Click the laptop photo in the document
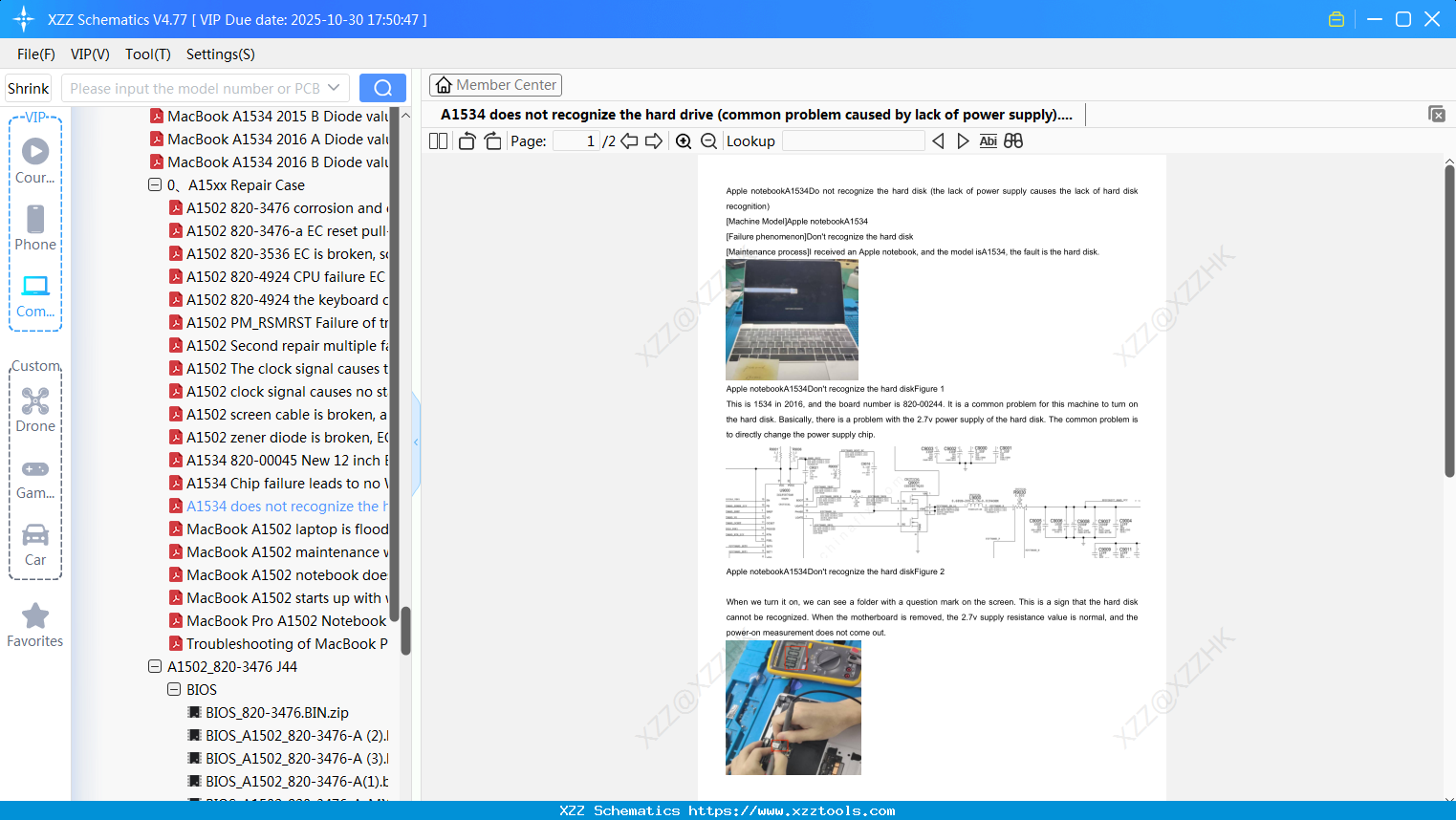 click(792, 320)
